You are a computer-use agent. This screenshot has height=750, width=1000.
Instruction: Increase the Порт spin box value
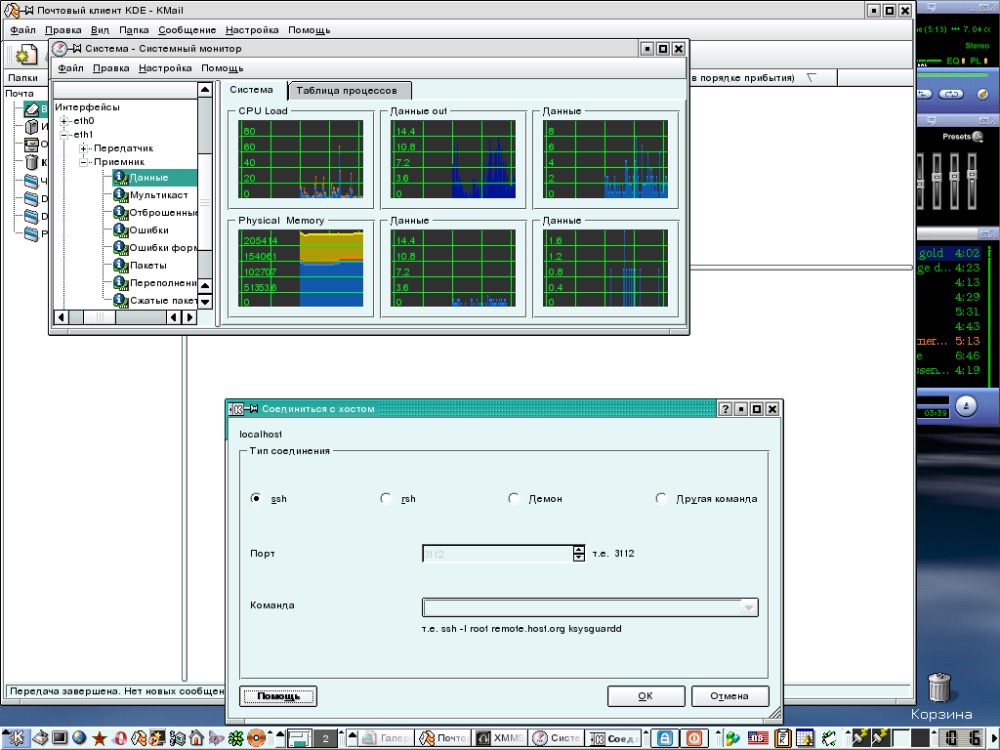[x=578, y=549]
